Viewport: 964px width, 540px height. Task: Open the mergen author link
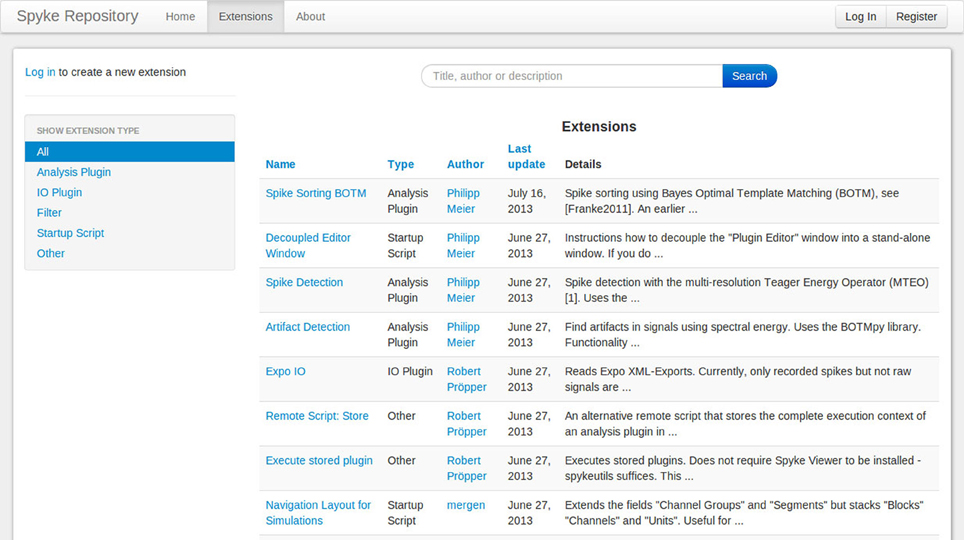466,505
